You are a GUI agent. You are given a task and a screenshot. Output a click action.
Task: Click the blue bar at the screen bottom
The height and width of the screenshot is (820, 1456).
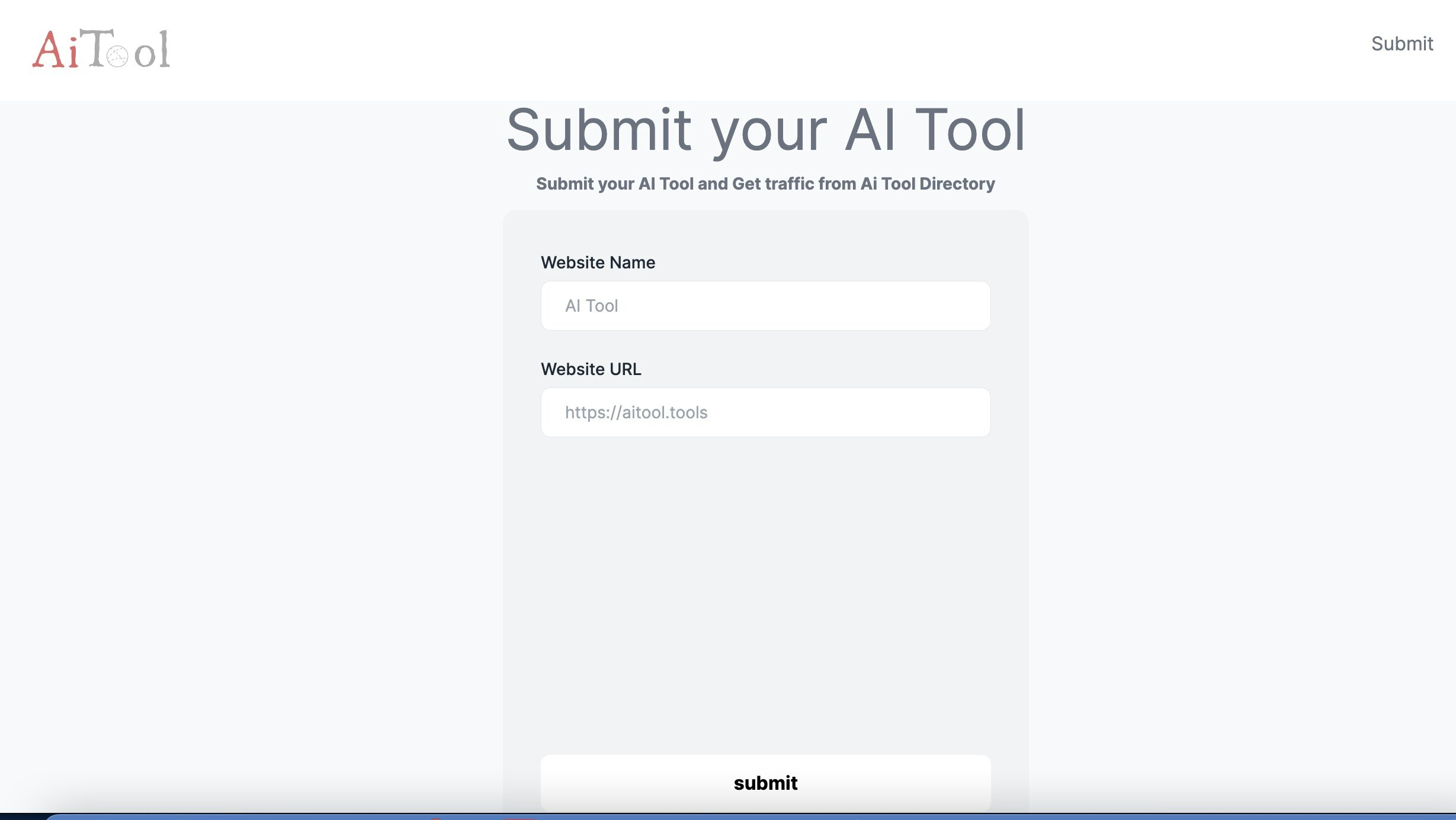[728, 816]
